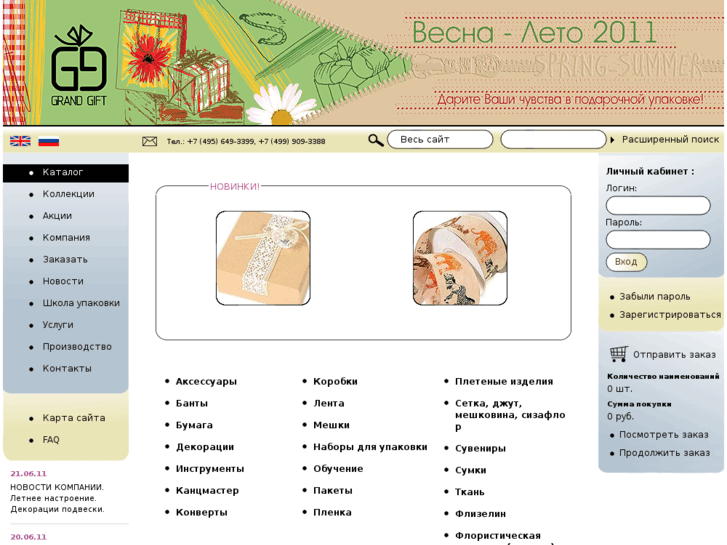Open the 'Обучение' category
727x545 pixels.
point(338,468)
